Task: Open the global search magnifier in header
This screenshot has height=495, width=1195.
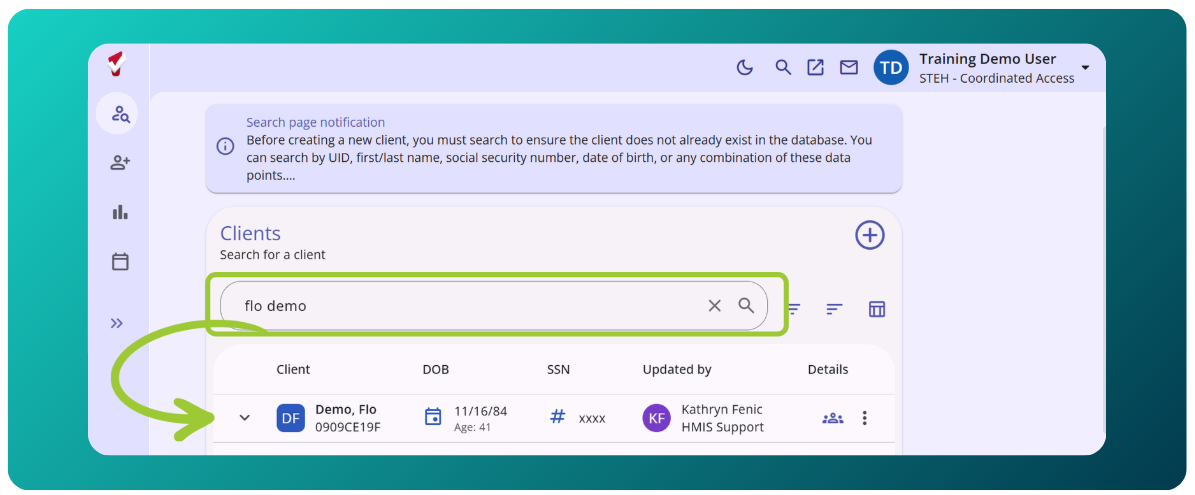Action: click(783, 67)
